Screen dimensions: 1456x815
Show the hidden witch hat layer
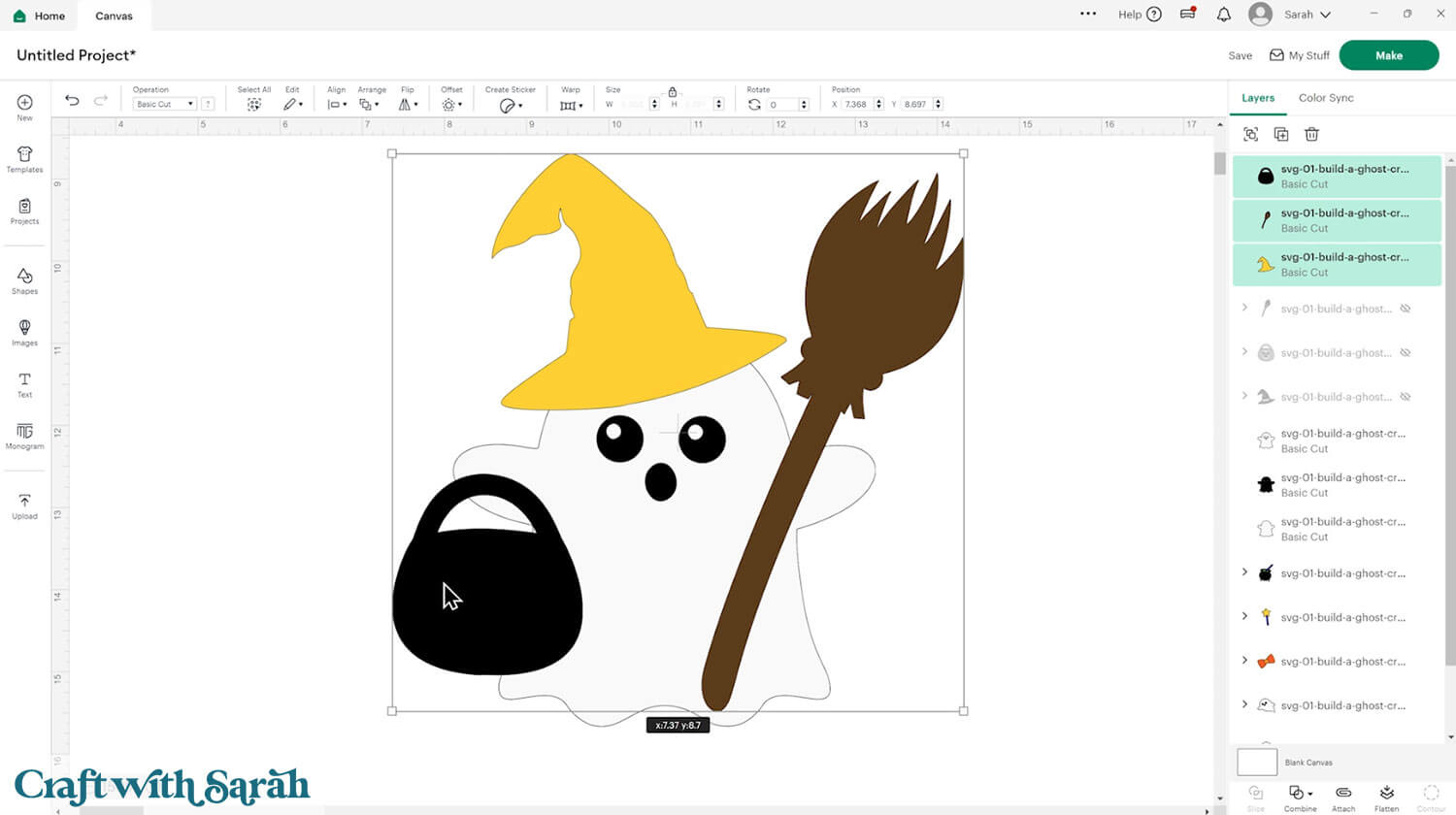click(1405, 397)
